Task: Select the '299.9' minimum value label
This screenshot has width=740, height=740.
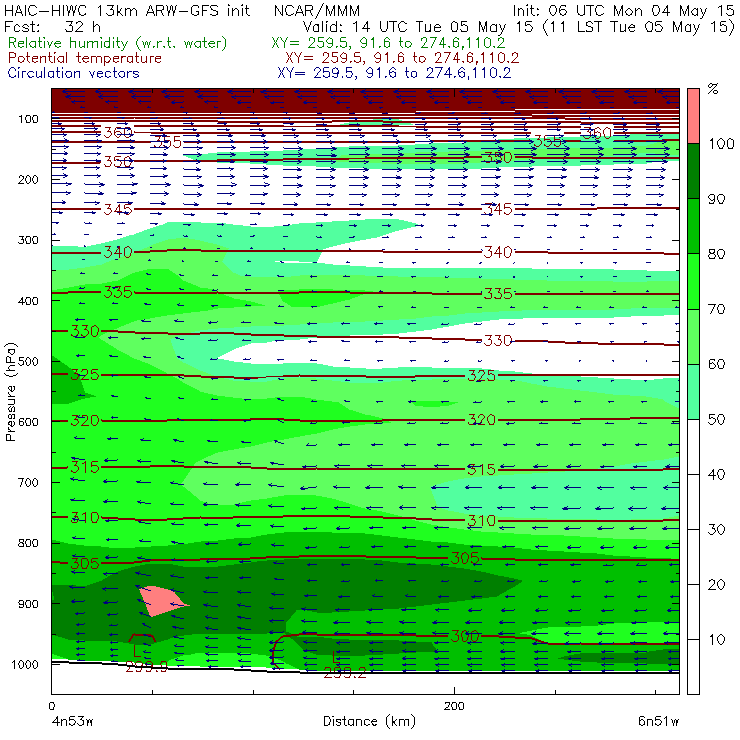Action: (x=146, y=666)
